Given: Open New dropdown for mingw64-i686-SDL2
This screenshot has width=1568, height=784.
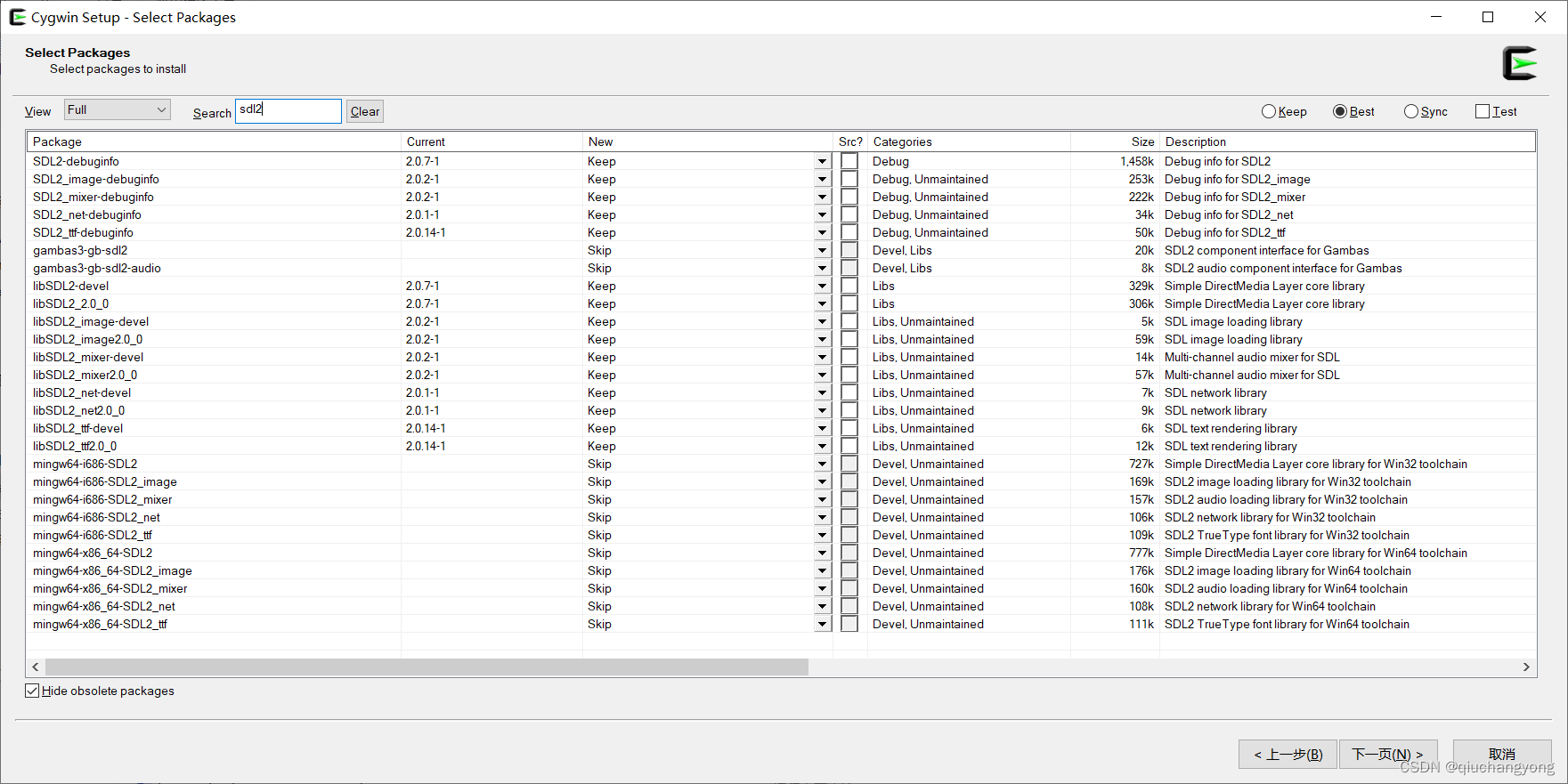Looking at the screenshot, I should pos(822,464).
